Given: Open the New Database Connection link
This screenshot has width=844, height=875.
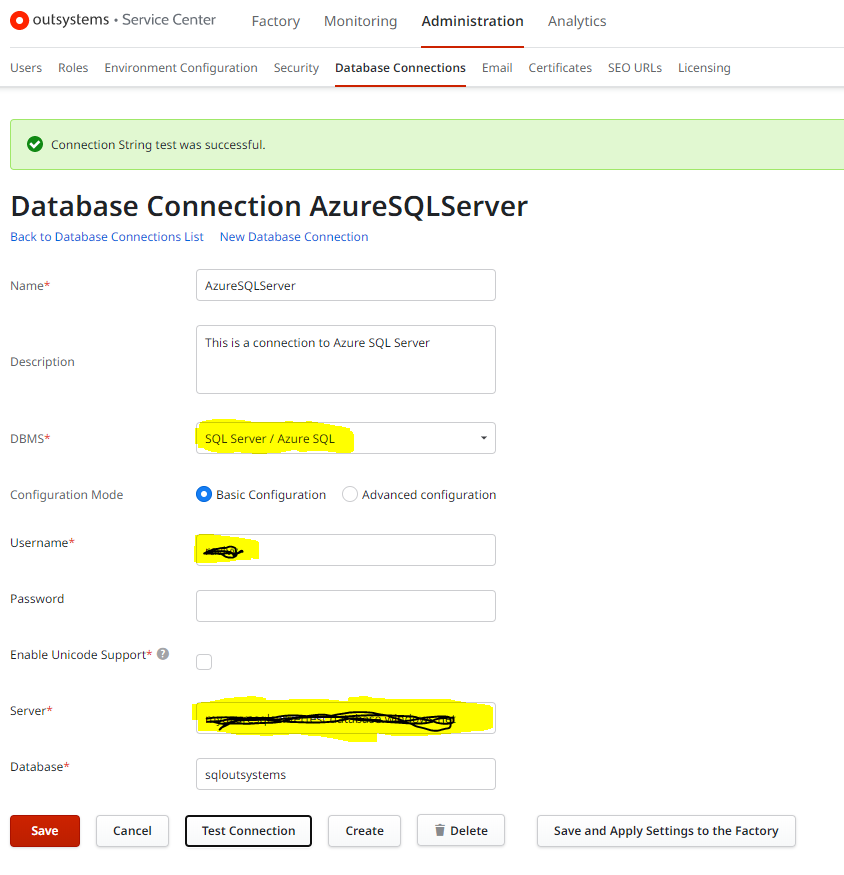Looking at the screenshot, I should [x=293, y=236].
